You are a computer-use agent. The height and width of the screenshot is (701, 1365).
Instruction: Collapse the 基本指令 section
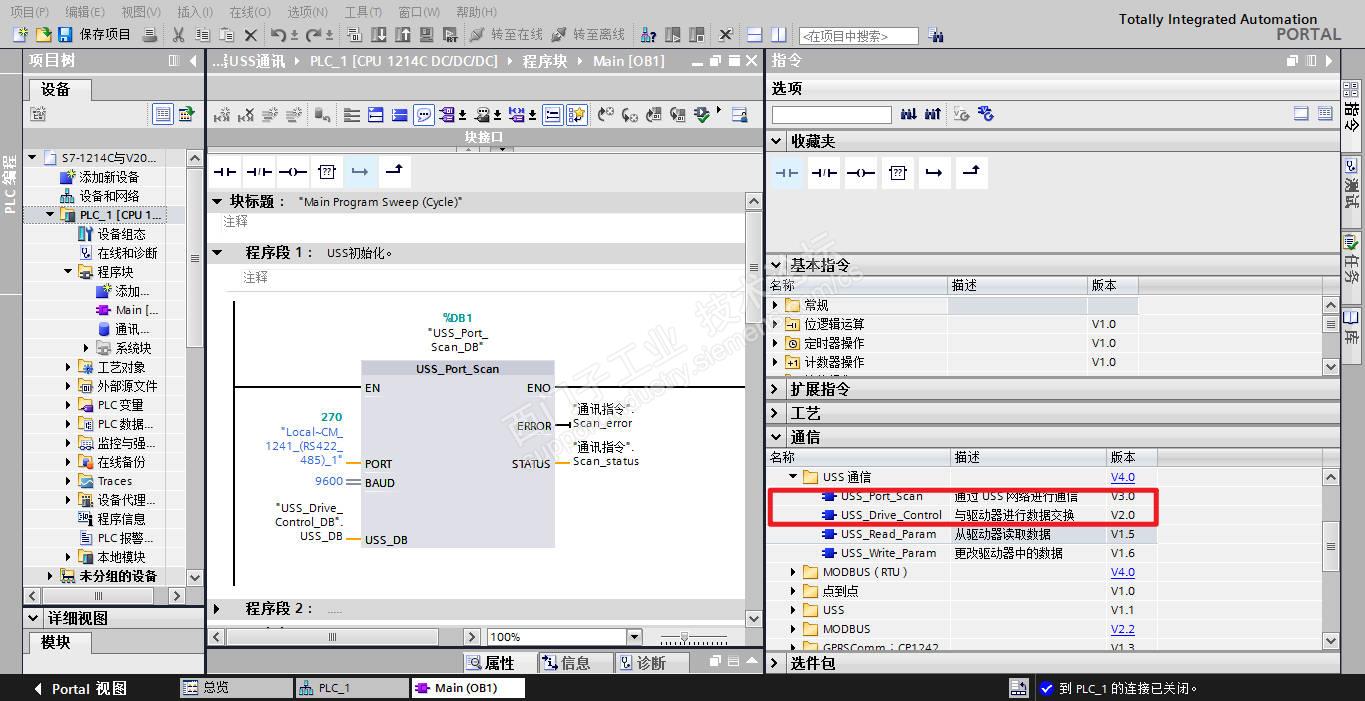[x=777, y=265]
